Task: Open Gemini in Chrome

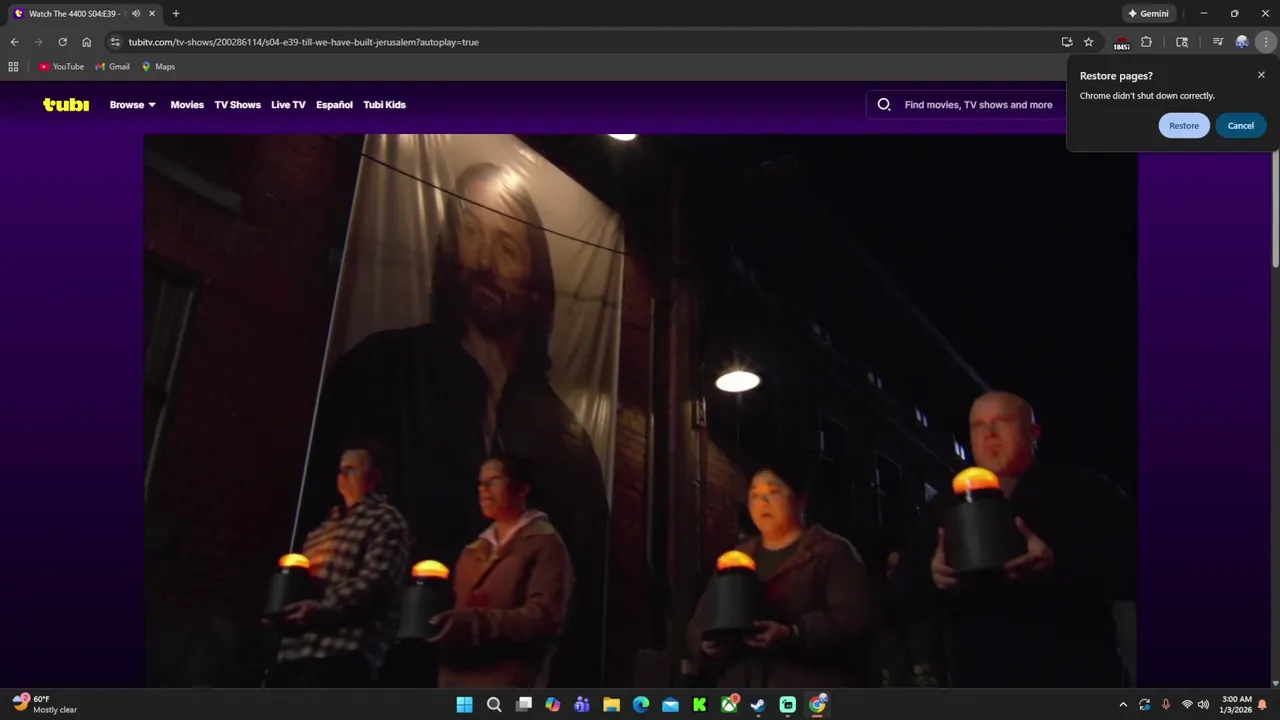Action: click(1149, 14)
